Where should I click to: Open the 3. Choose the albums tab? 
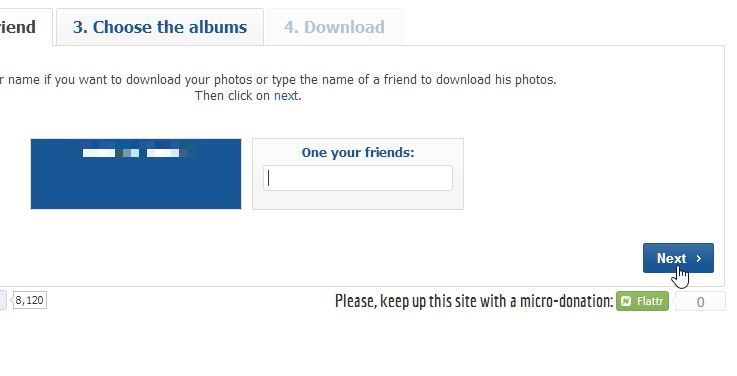point(160,27)
